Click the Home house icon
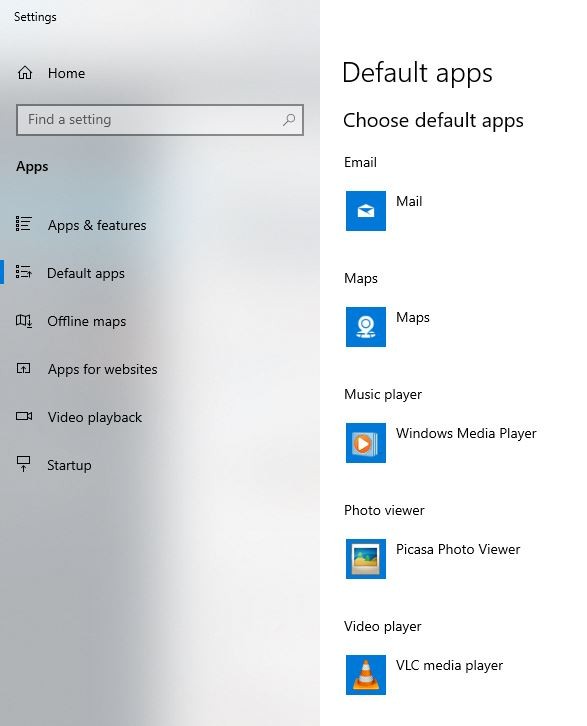587x726 pixels. tap(25, 73)
